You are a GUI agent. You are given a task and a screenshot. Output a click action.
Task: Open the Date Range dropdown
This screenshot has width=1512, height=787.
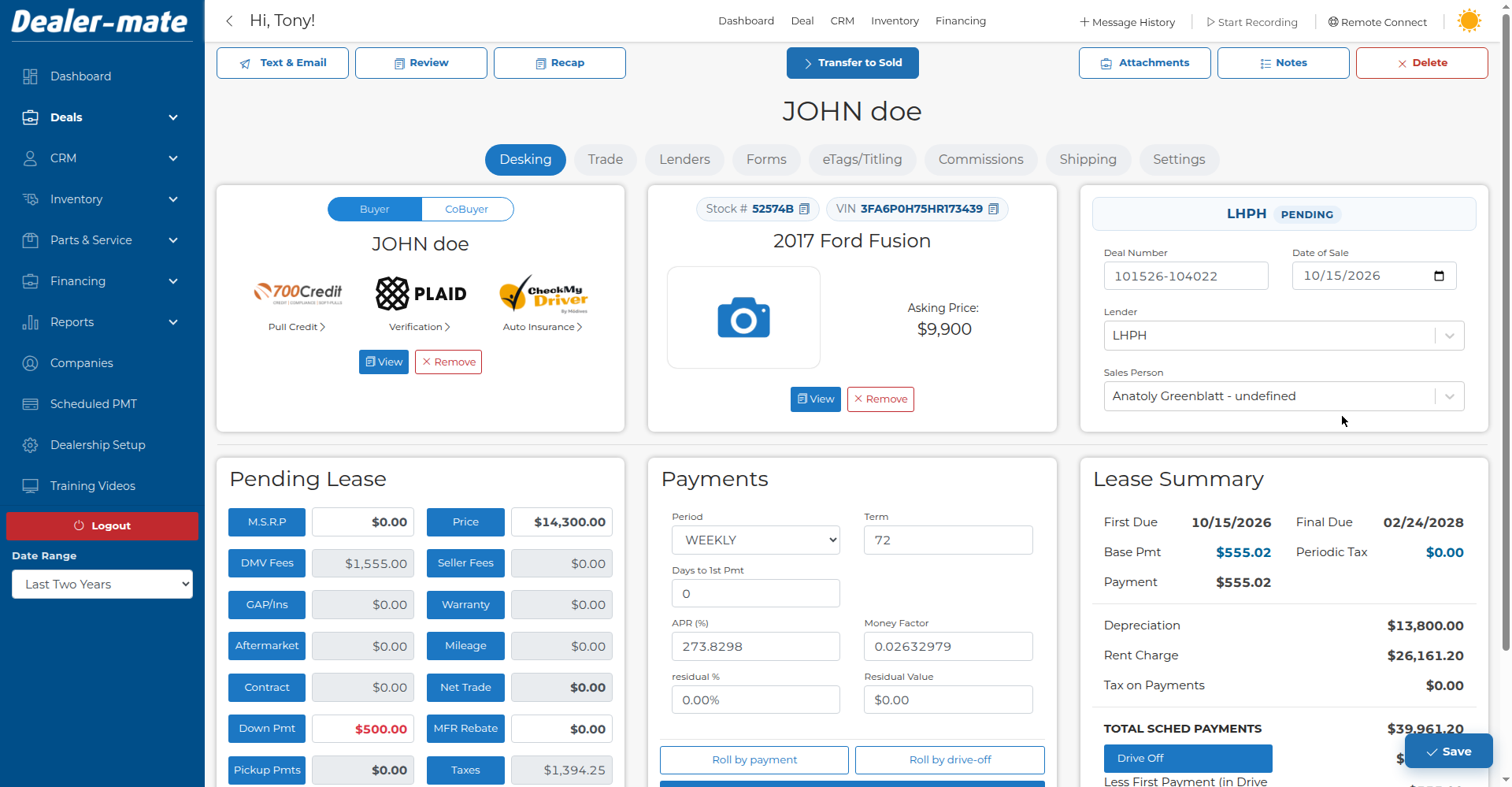click(x=102, y=585)
